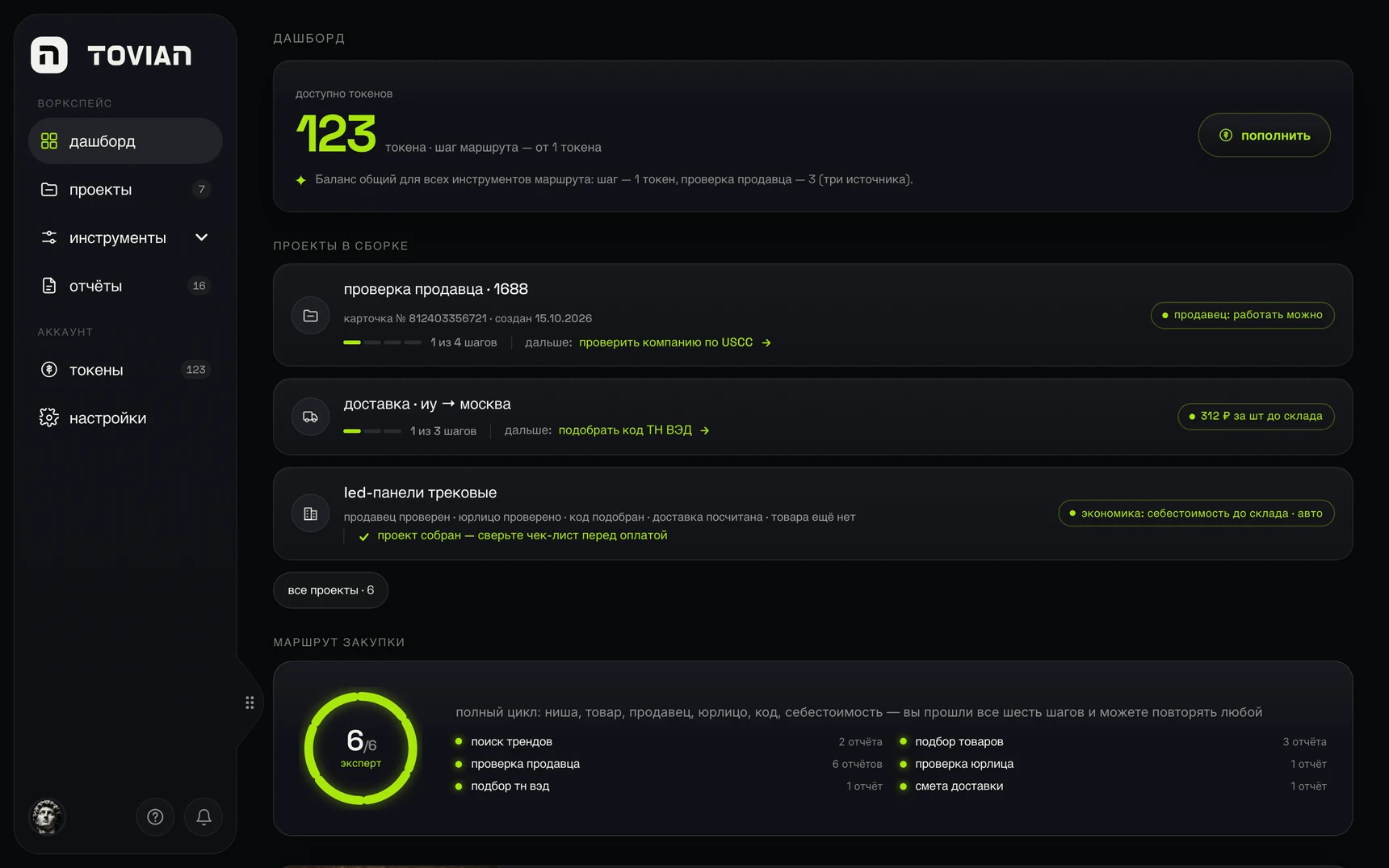The height and width of the screenshot is (868, 1389).
Task: Open the токены sidebar item
Action: point(125,370)
